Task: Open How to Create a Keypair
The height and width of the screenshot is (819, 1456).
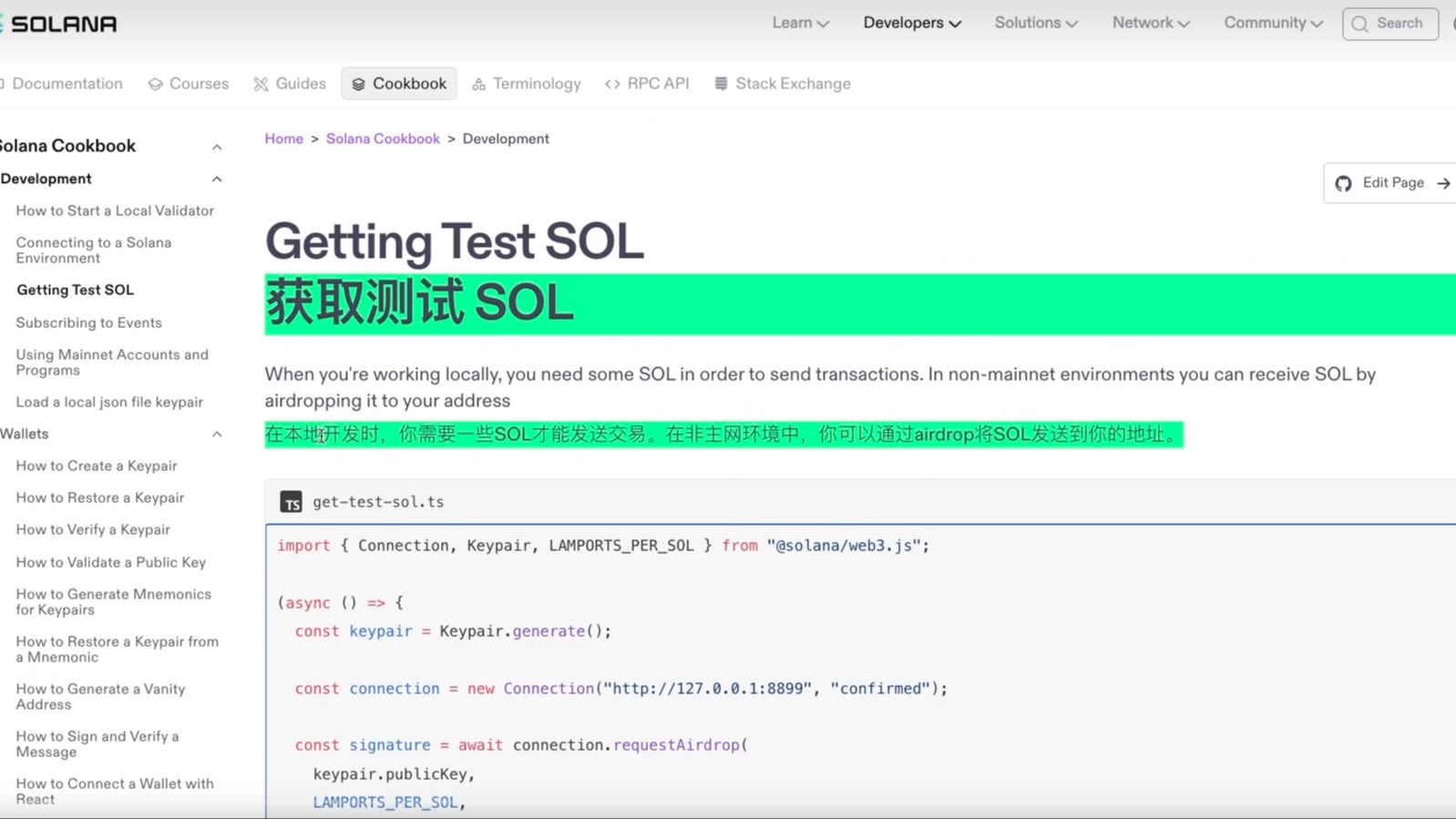Action: 97,466
